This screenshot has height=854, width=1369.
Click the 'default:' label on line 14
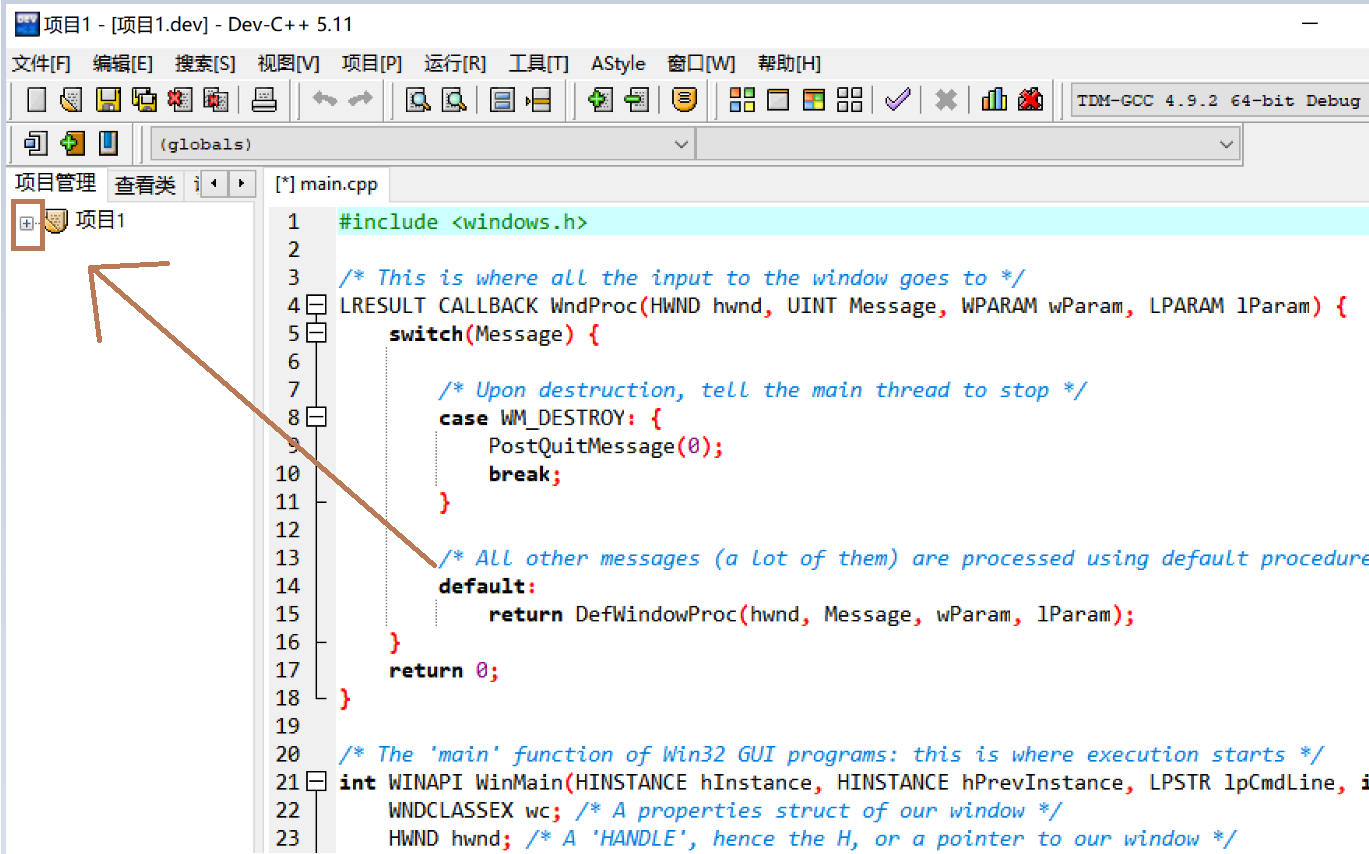[x=488, y=586]
